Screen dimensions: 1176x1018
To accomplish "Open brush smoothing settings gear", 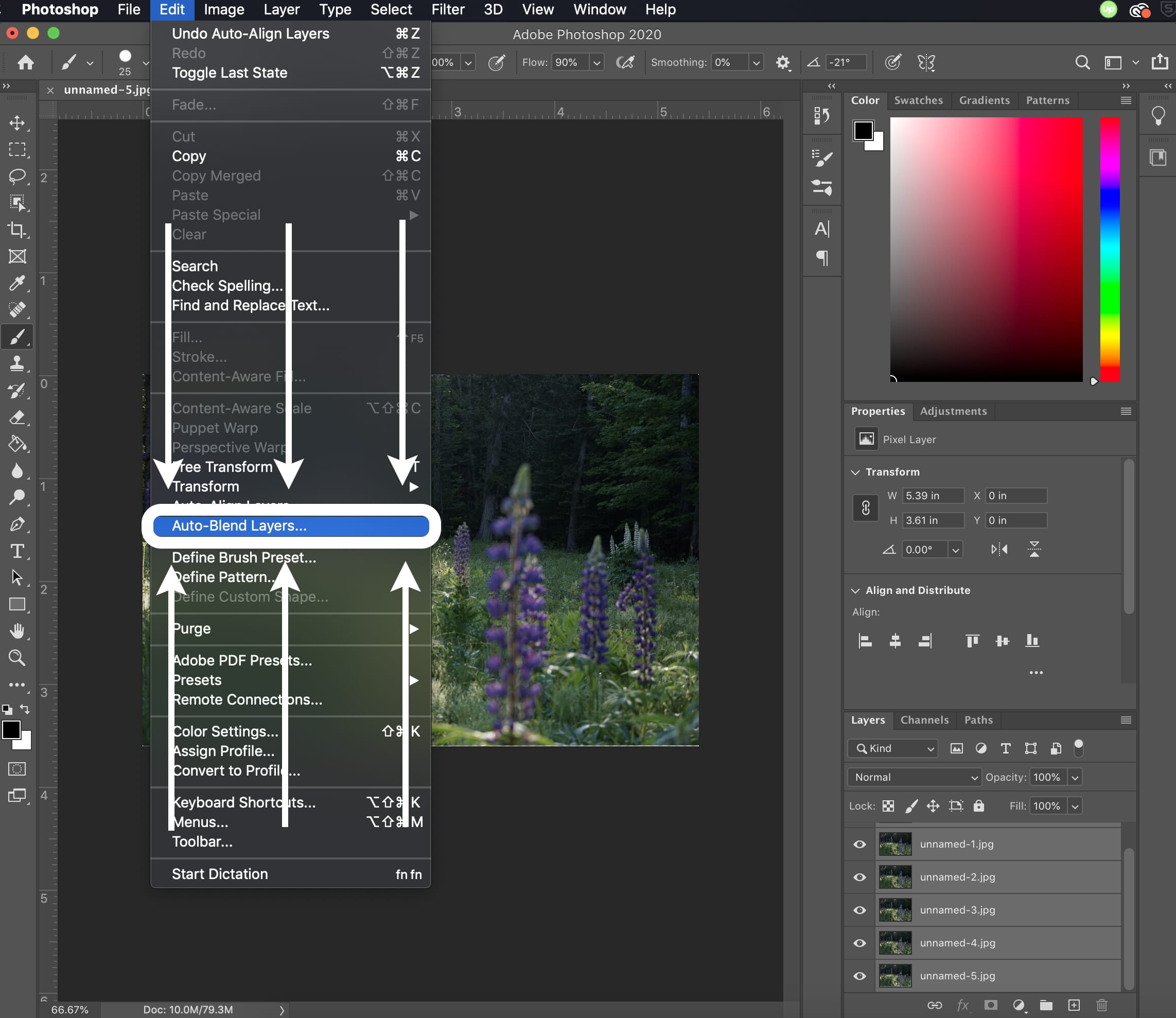I will (783, 62).
